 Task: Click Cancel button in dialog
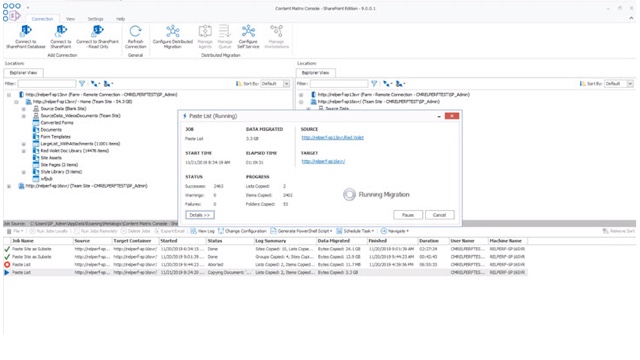coord(440,215)
